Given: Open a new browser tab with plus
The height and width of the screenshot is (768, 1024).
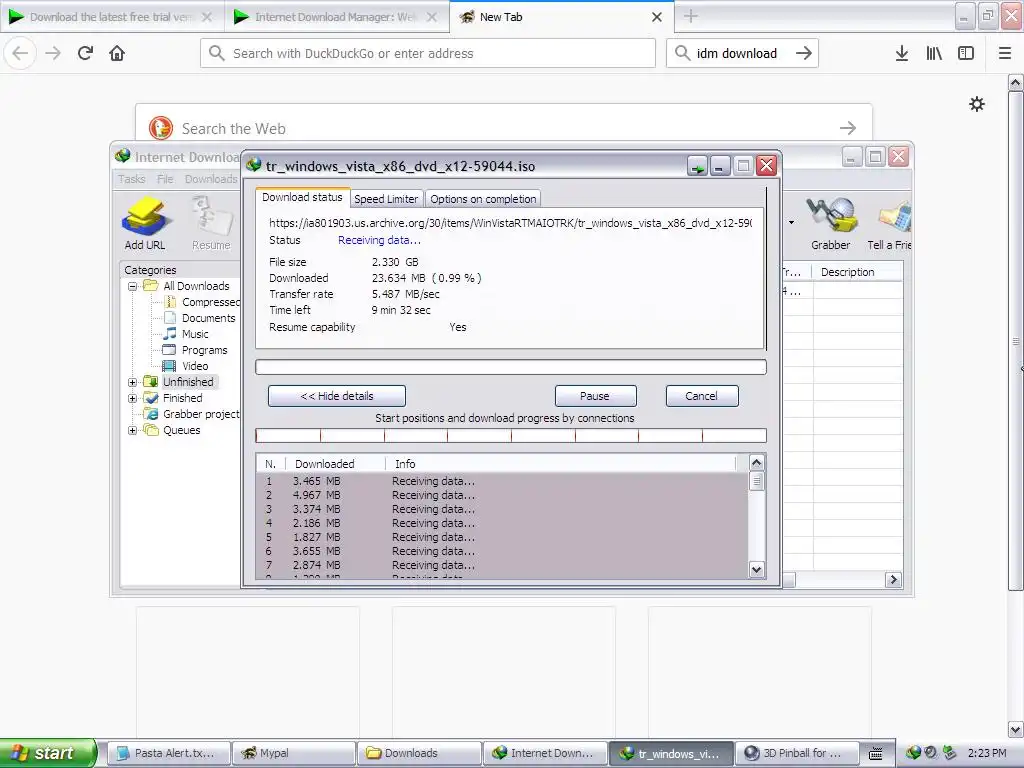Looking at the screenshot, I should click(x=691, y=17).
